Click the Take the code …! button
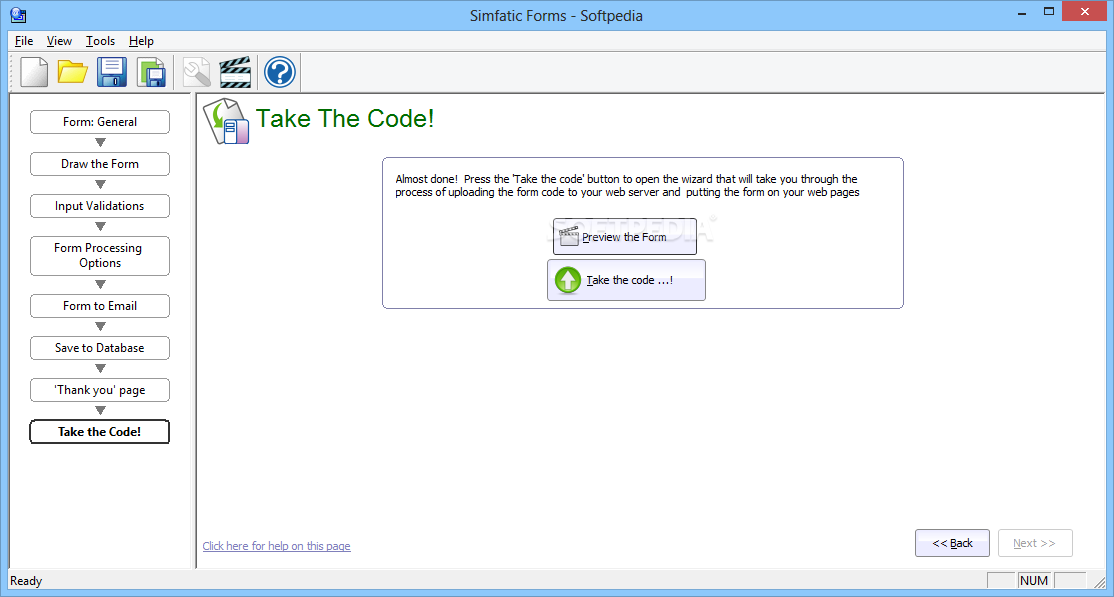The image size is (1114, 597). [x=626, y=280]
